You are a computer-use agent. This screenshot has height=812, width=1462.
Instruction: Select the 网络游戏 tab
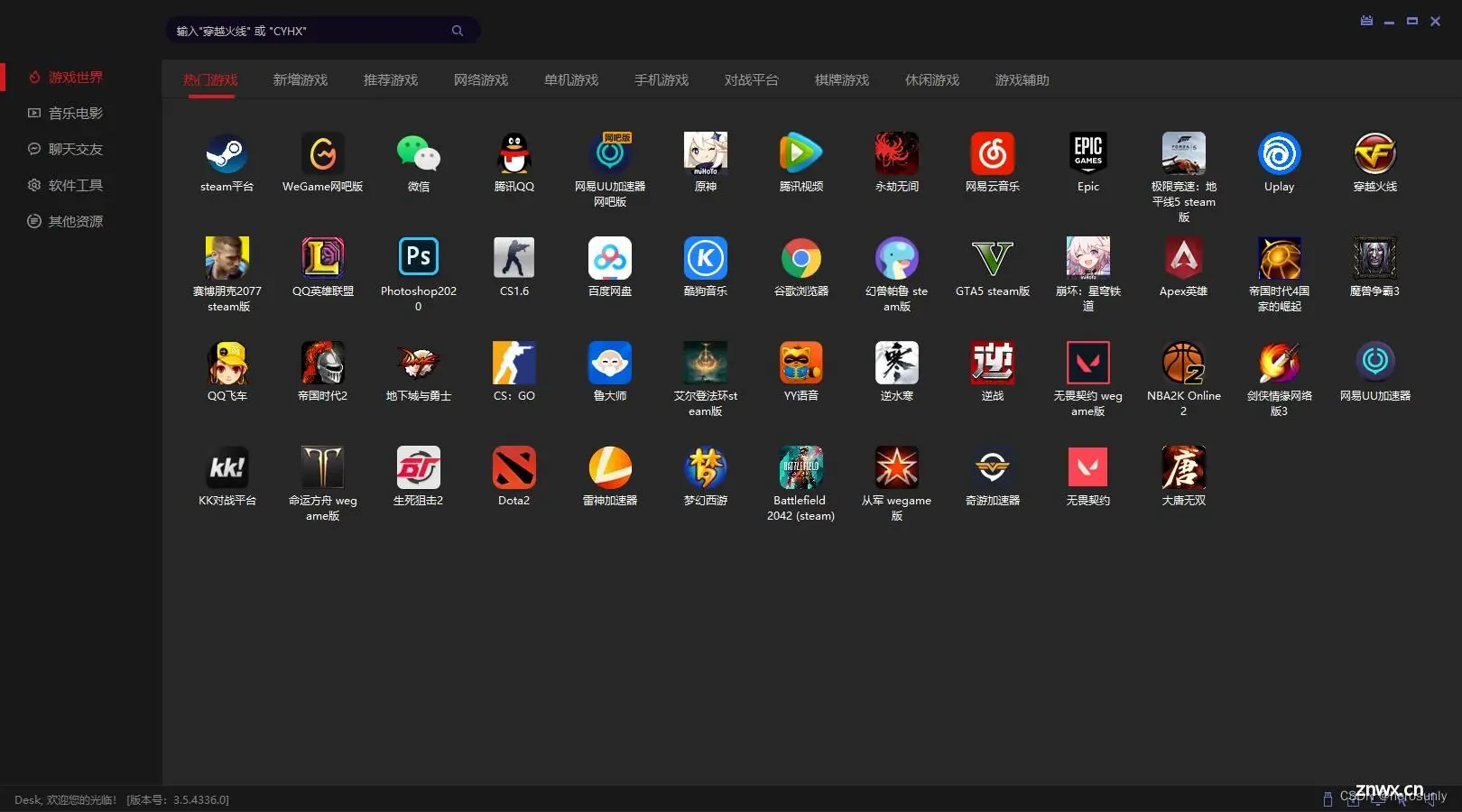[481, 80]
